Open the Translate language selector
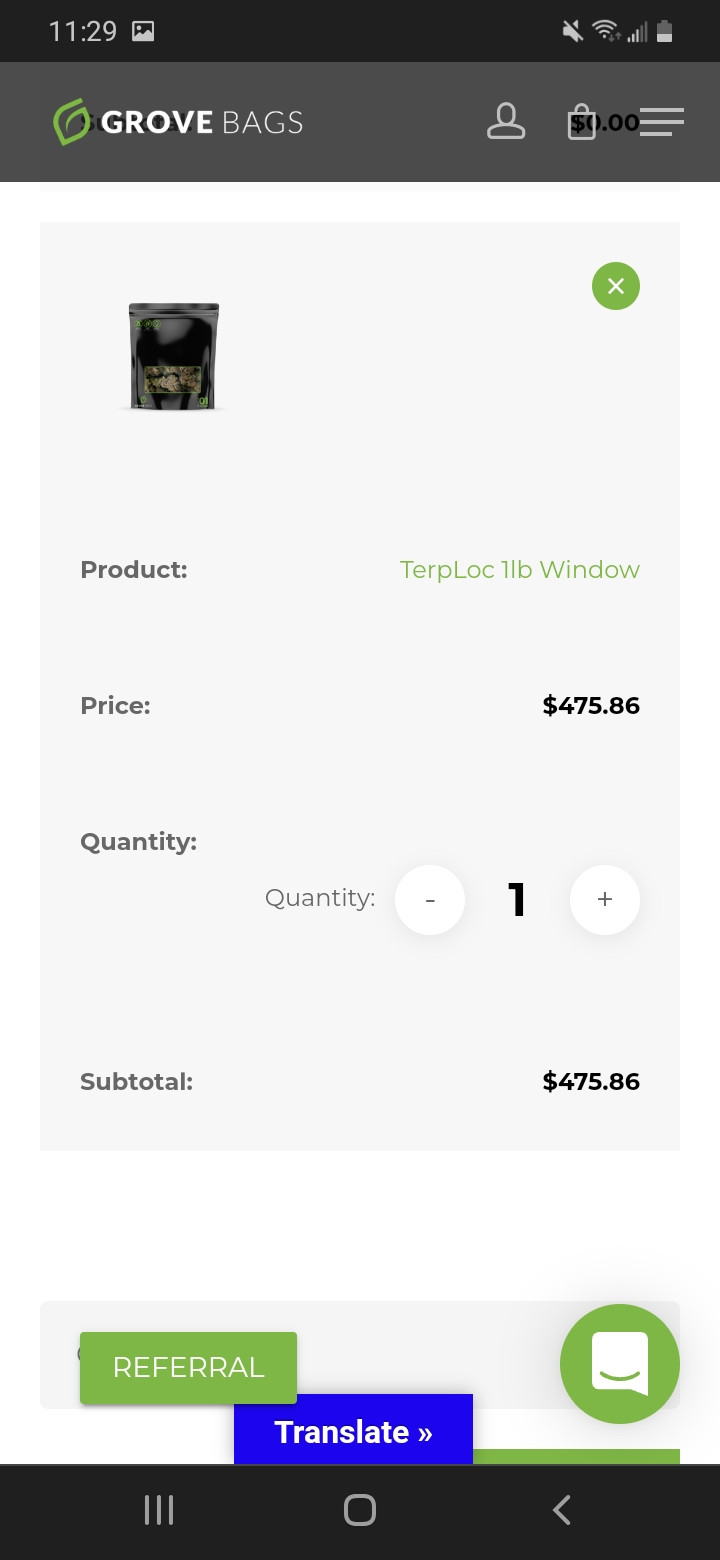This screenshot has height=1560, width=720. (x=353, y=1432)
